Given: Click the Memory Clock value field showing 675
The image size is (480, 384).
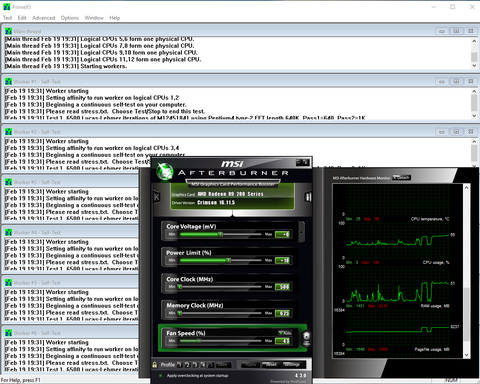Looking at the screenshot, I should [x=283, y=313].
